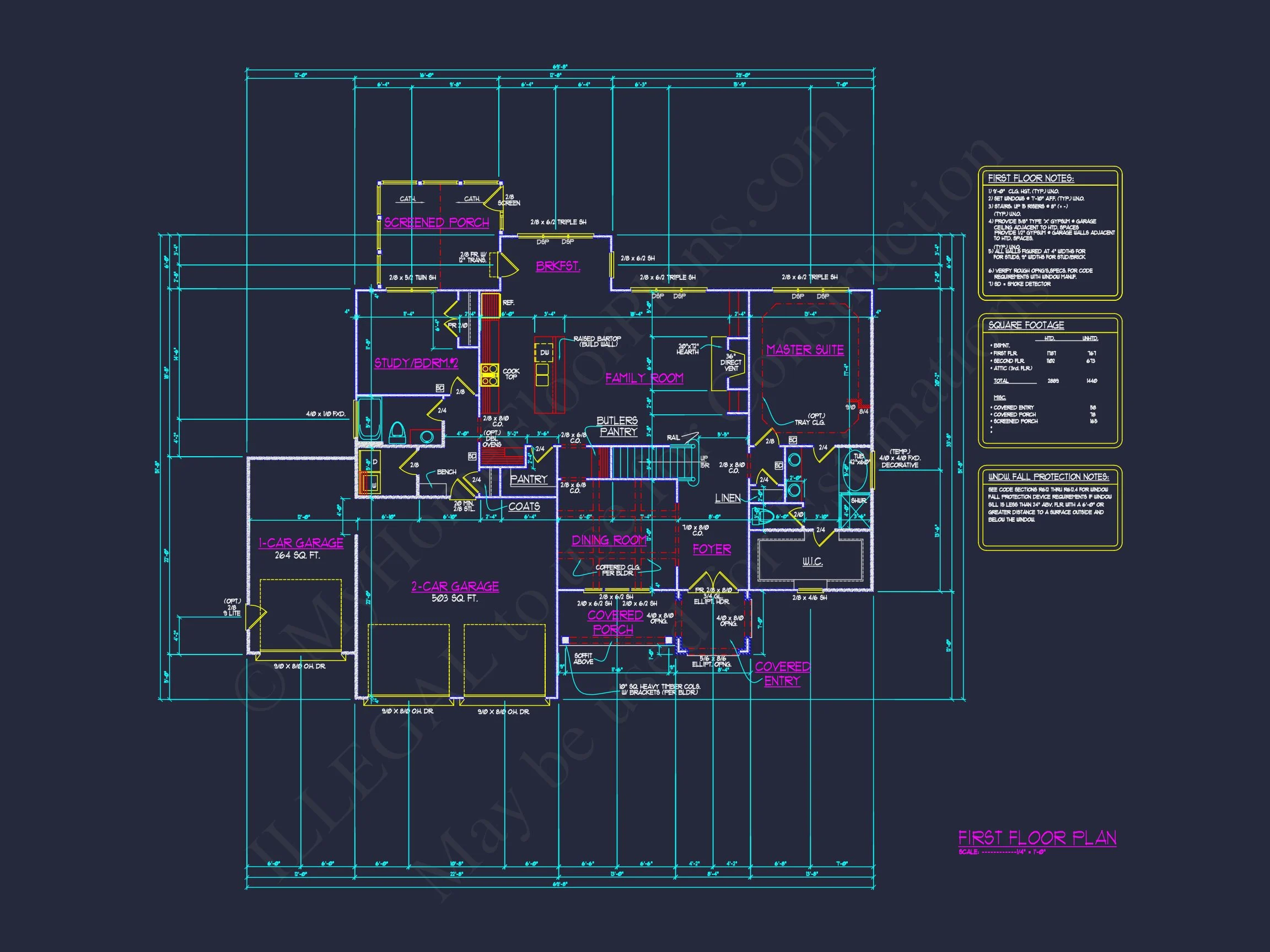Select the toilet symbol near Study/Bdrm.#2
Screen dimensions: 1270x952
397,432
